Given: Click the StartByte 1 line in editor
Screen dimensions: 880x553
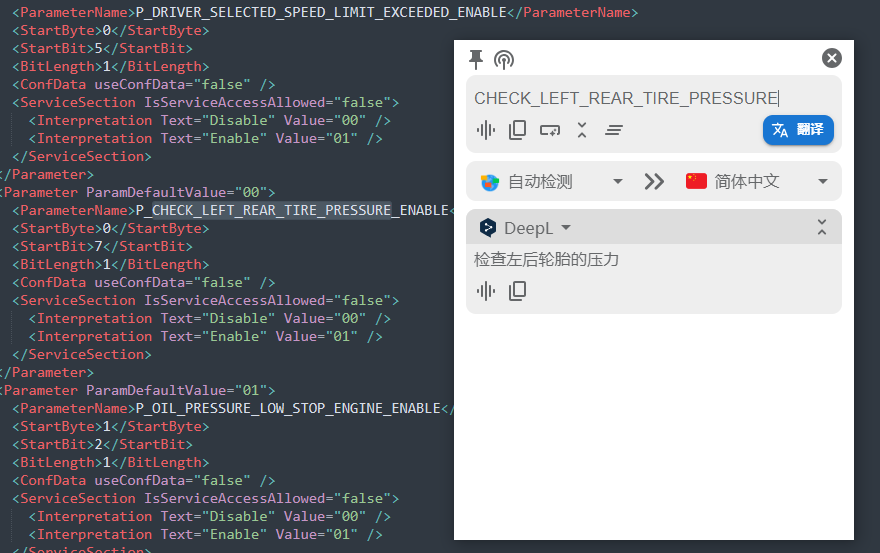Looking at the screenshot, I should (x=111, y=426).
